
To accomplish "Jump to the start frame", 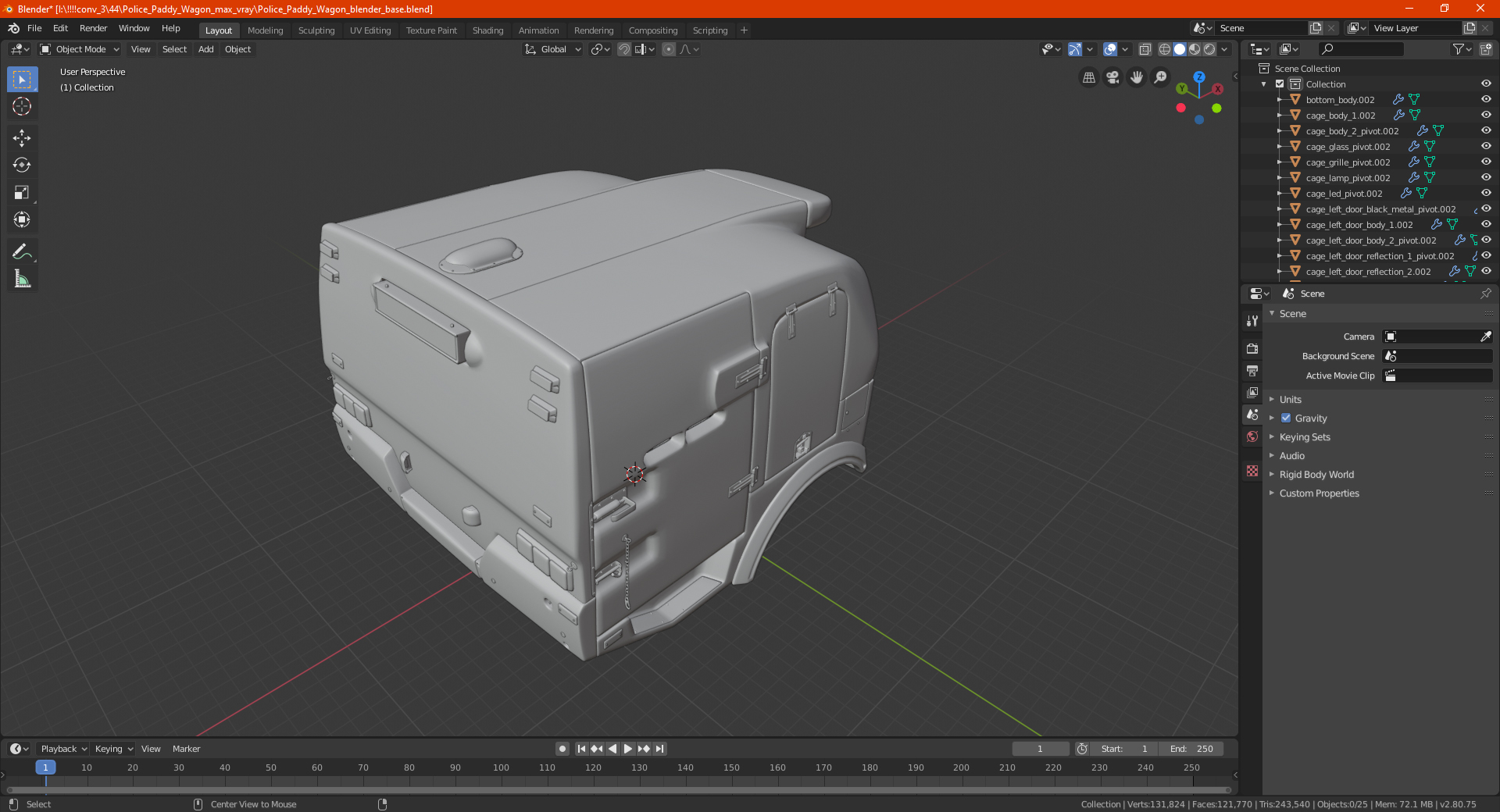I will (581, 749).
